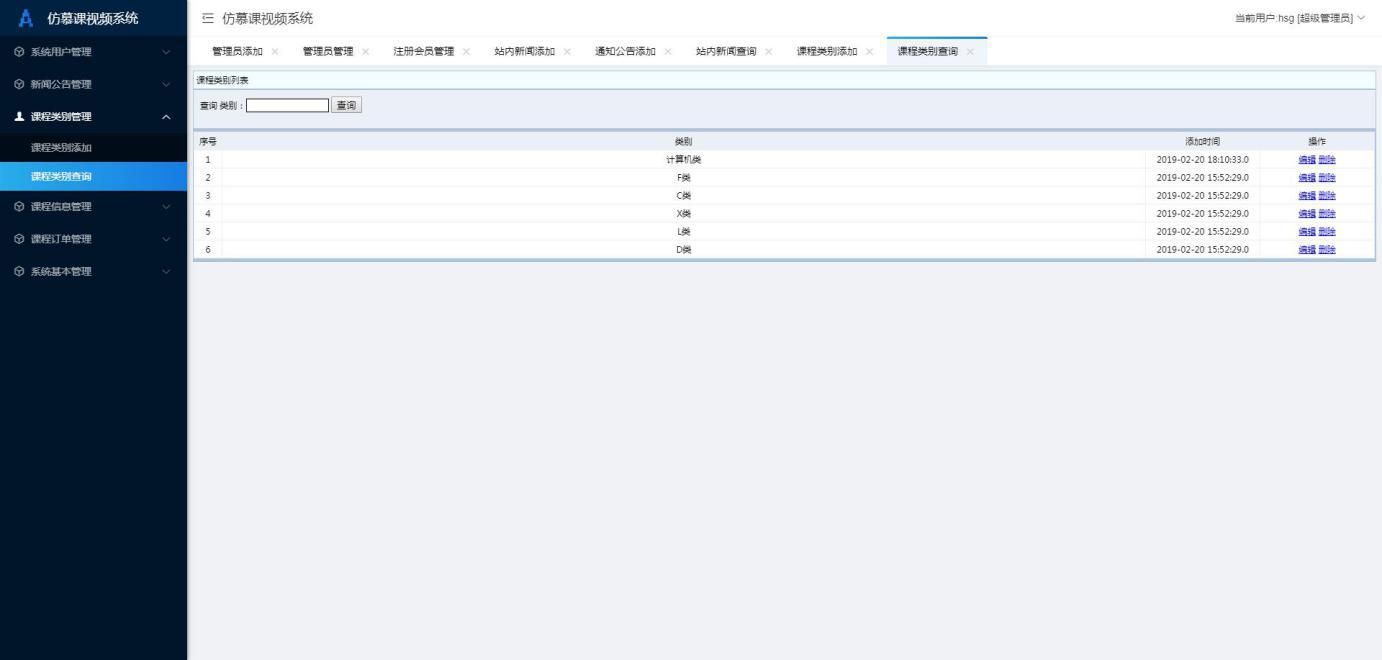
Task: Switch to 站内新闻查询 tab
Action: 727,52
